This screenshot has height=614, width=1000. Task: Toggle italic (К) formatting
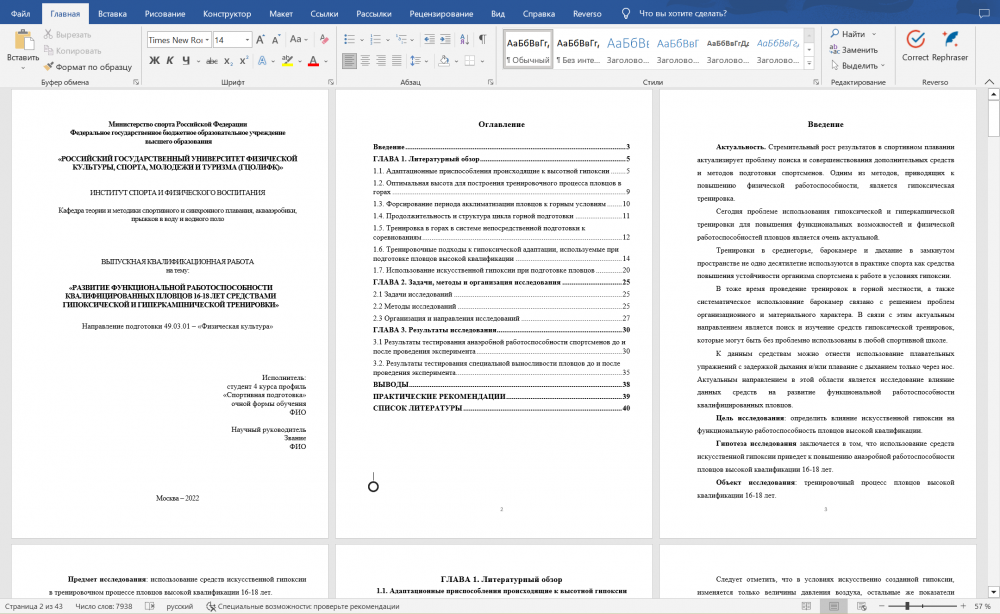pyautogui.click(x=170, y=61)
